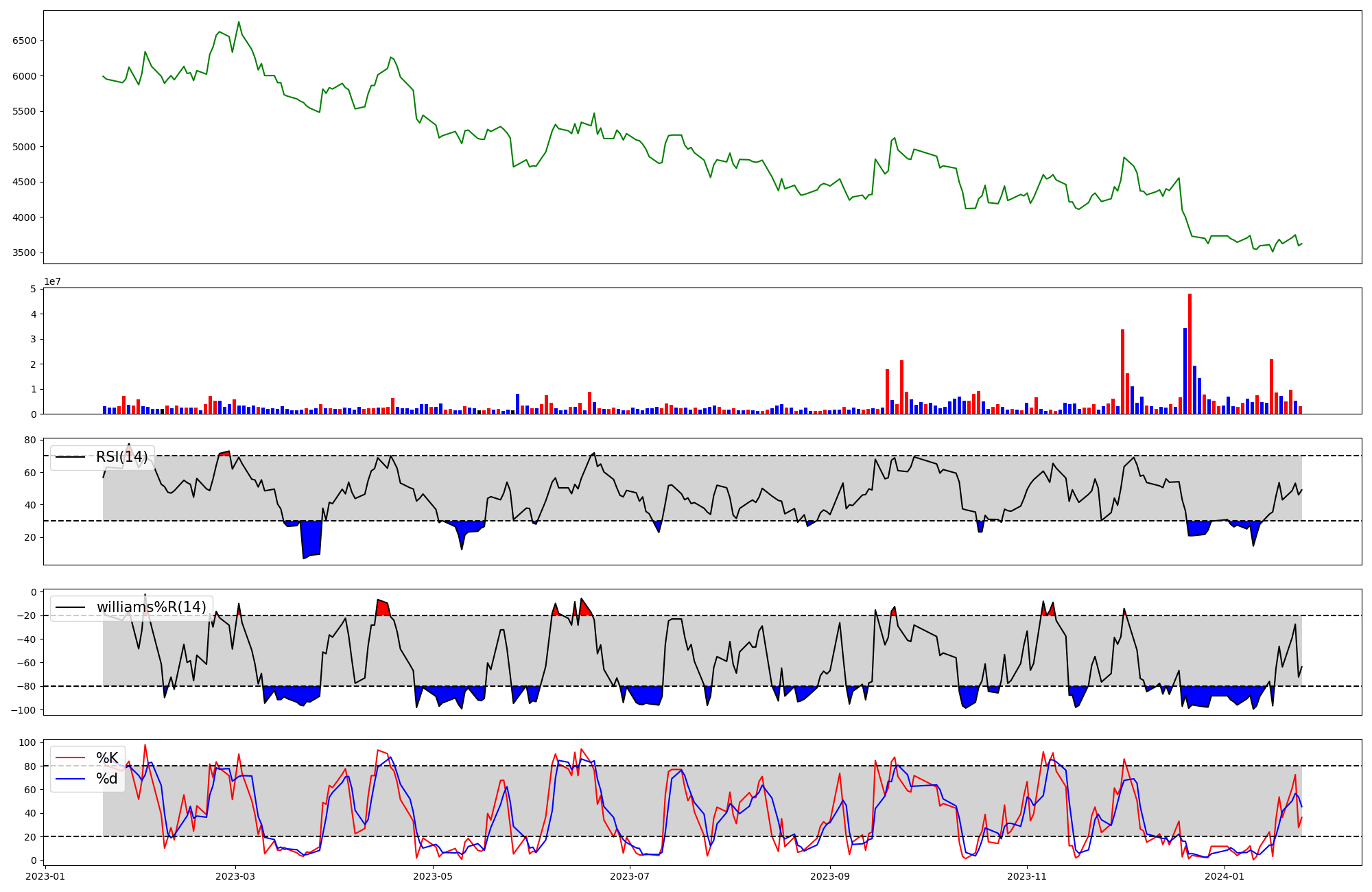Click the -100 tick on Williams axis
This screenshot has height=892, width=1372.
(23, 709)
